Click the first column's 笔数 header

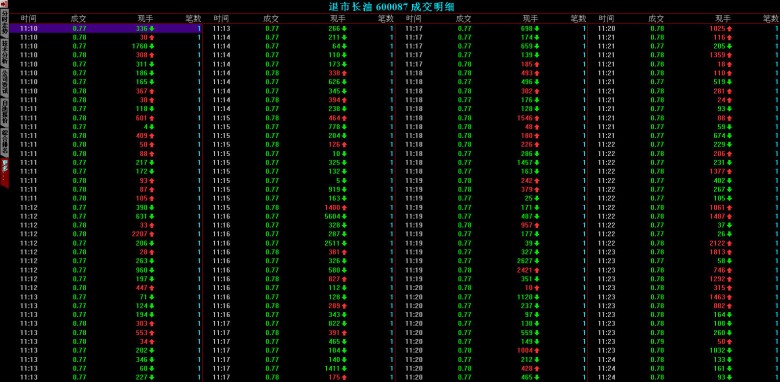click(x=194, y=18)
